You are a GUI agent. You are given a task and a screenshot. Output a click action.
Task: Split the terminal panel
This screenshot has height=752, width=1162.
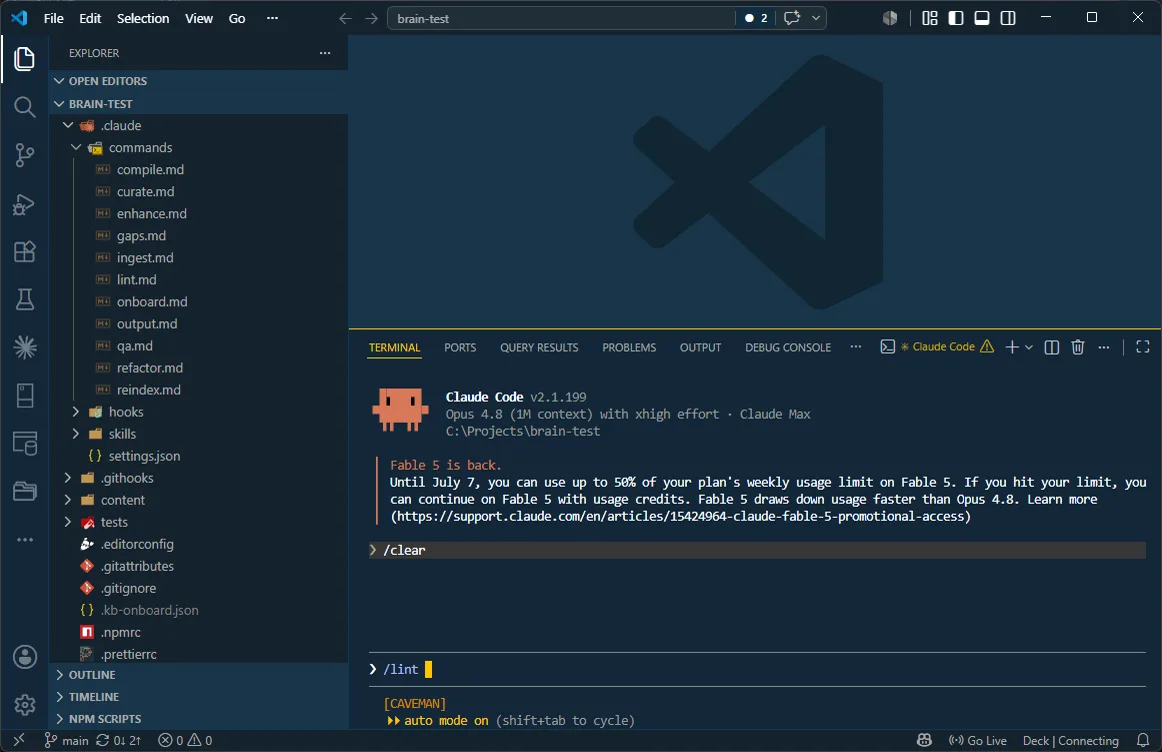(x=1051, y=347)
